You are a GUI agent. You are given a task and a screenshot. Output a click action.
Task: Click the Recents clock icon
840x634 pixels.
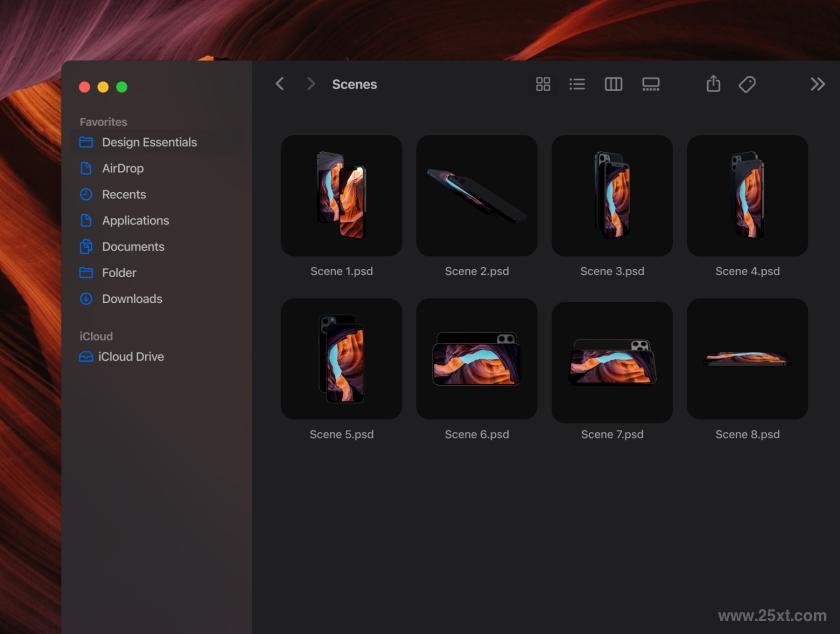[86, 194]
